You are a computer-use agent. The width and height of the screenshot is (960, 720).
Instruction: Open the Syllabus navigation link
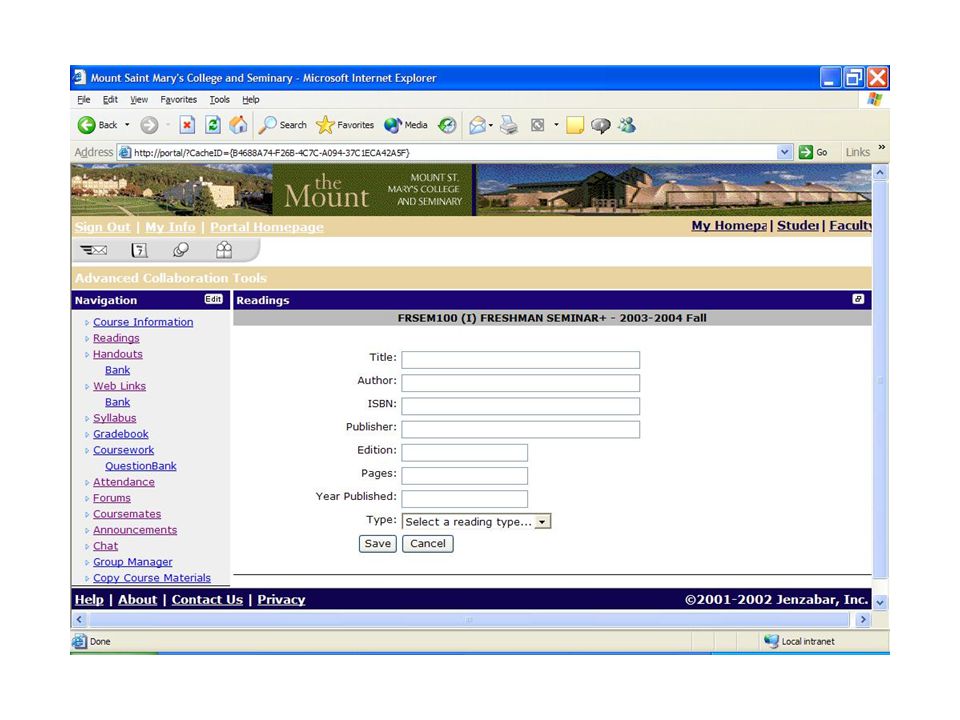pos(114,418)
